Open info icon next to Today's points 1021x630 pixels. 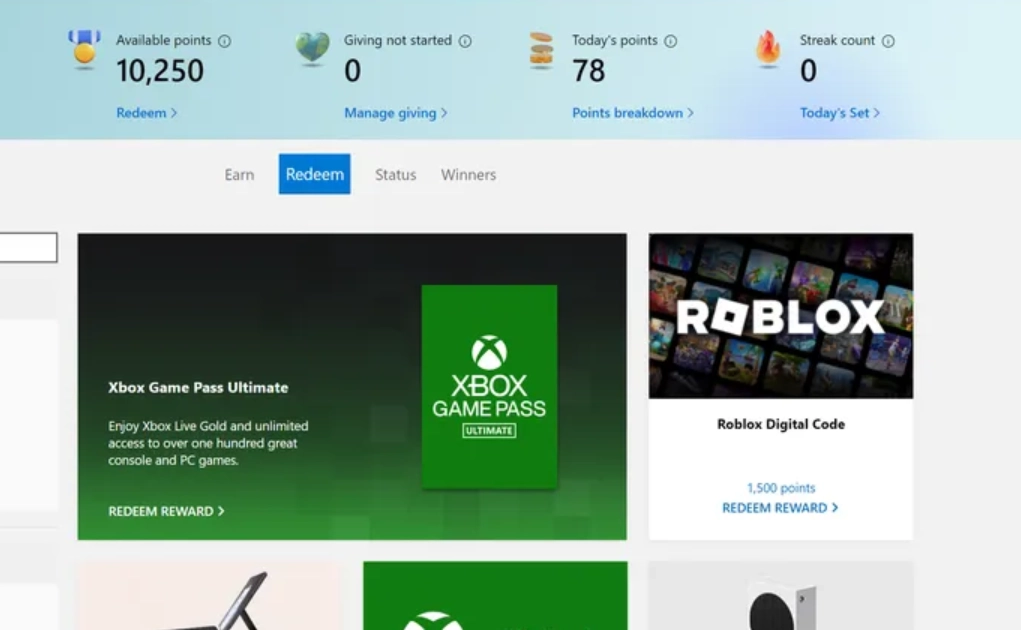coord(671,41)
